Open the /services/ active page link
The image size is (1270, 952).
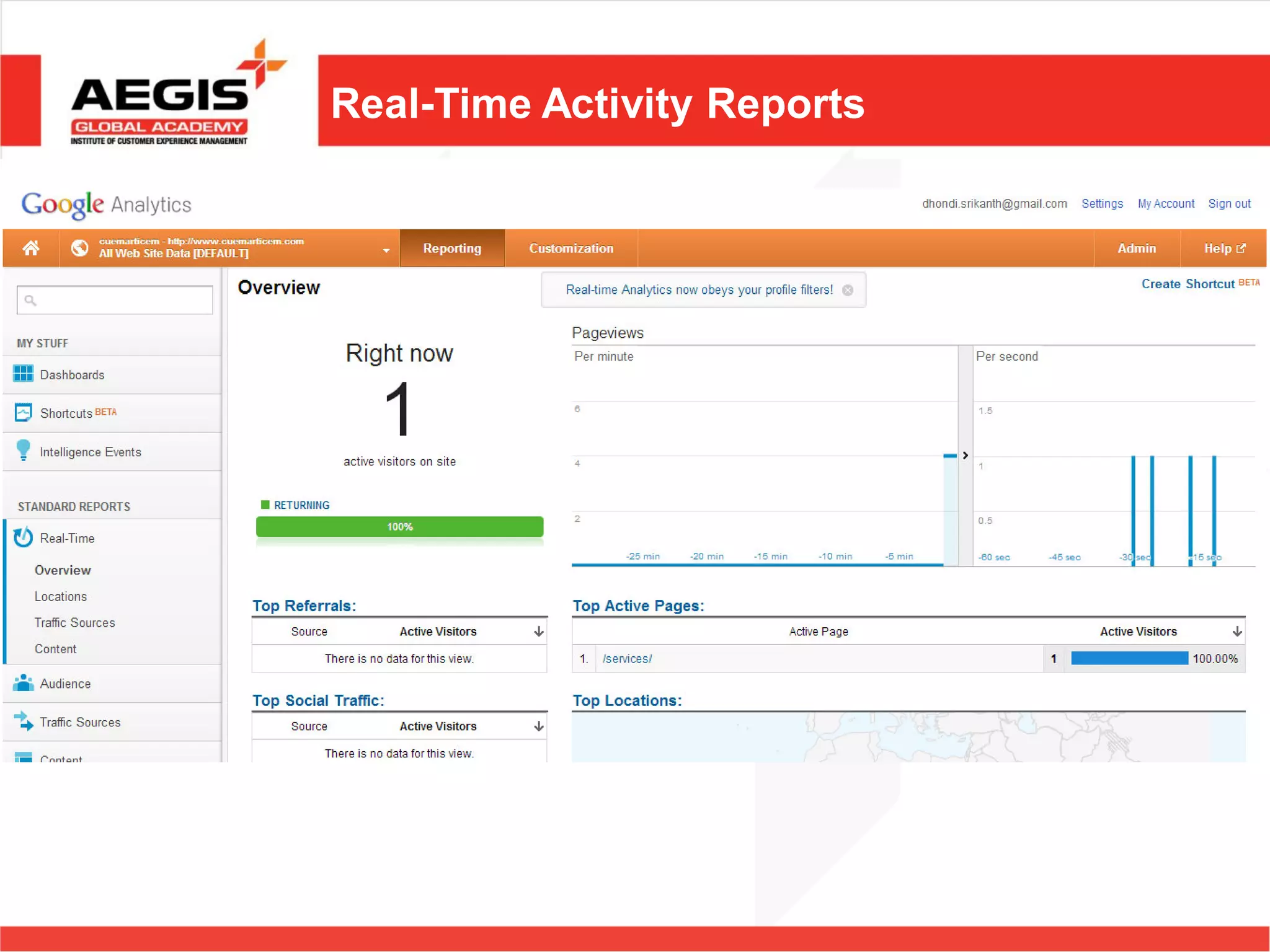pos(627,659)
